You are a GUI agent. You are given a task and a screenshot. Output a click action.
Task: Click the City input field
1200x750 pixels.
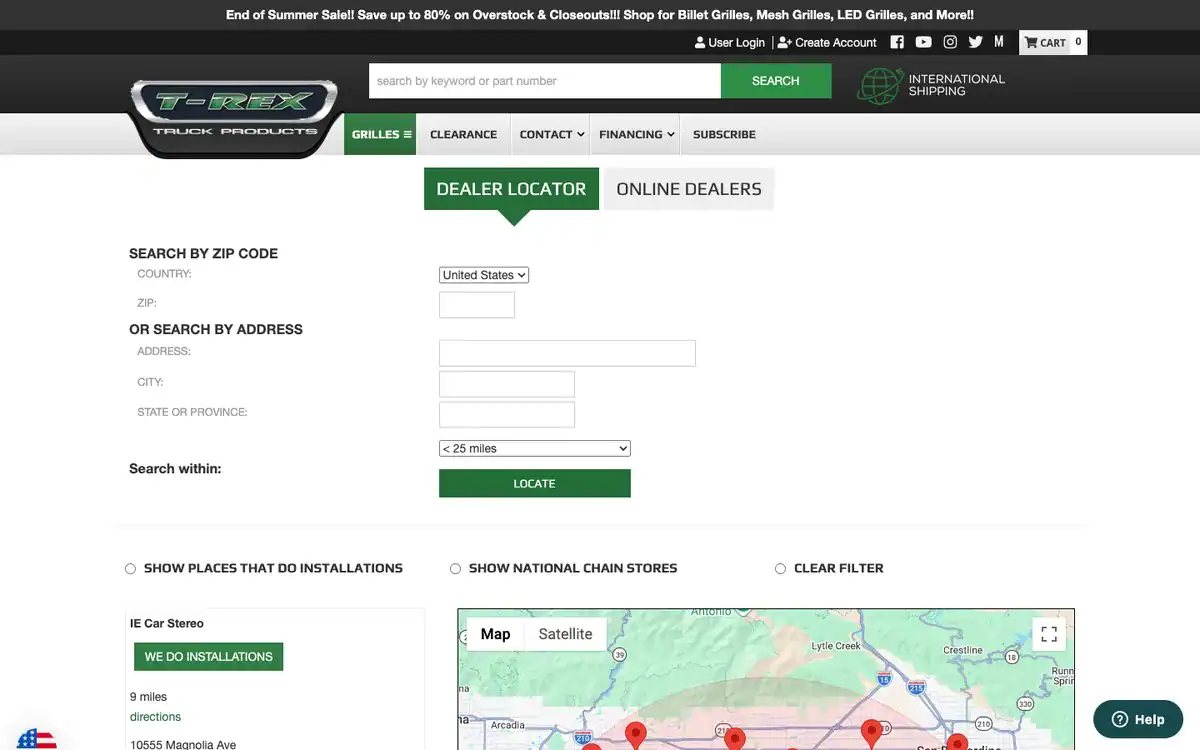[x=507, y=384]
